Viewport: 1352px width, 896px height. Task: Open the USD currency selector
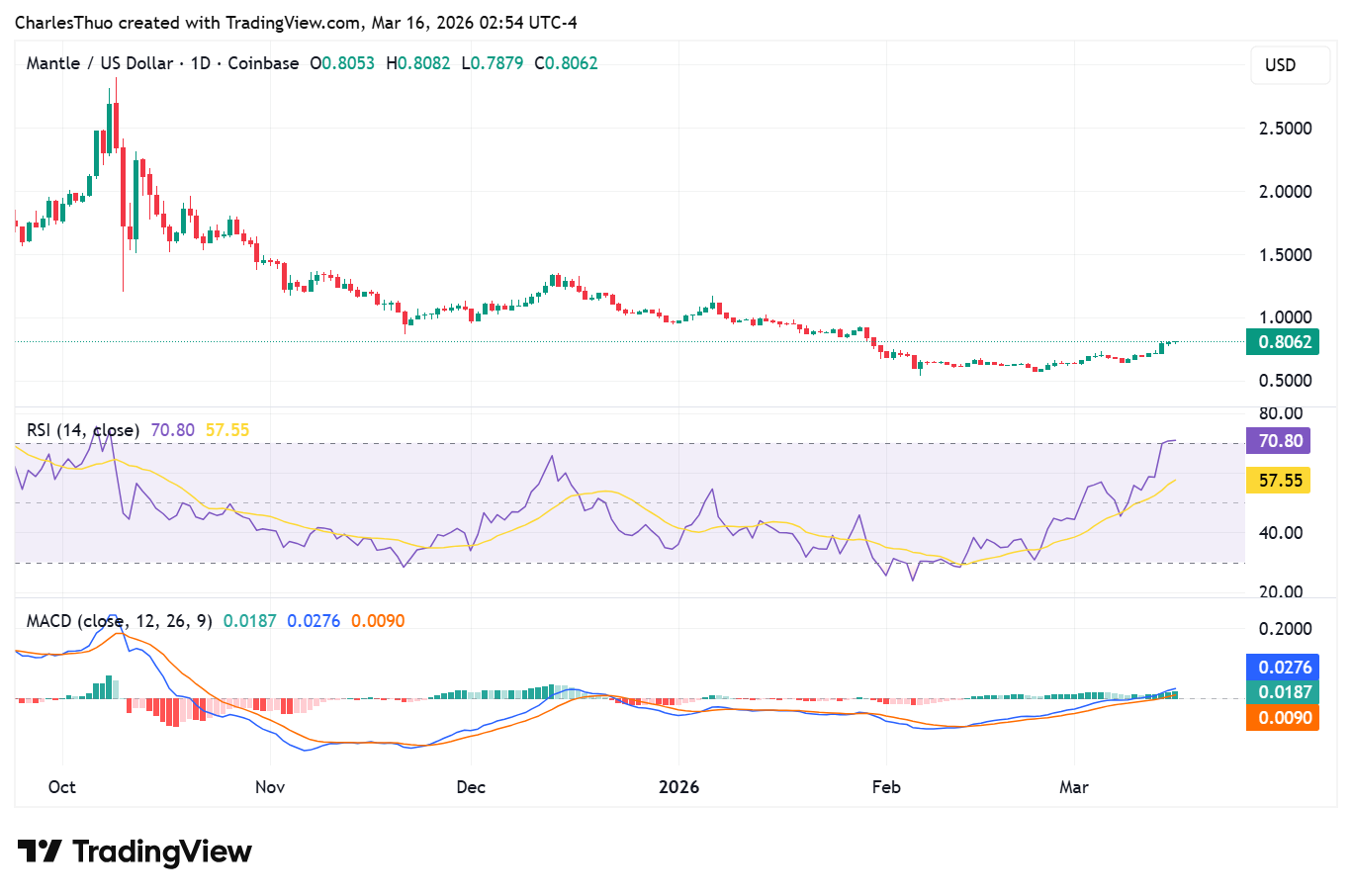click(x=1280, y=65)
